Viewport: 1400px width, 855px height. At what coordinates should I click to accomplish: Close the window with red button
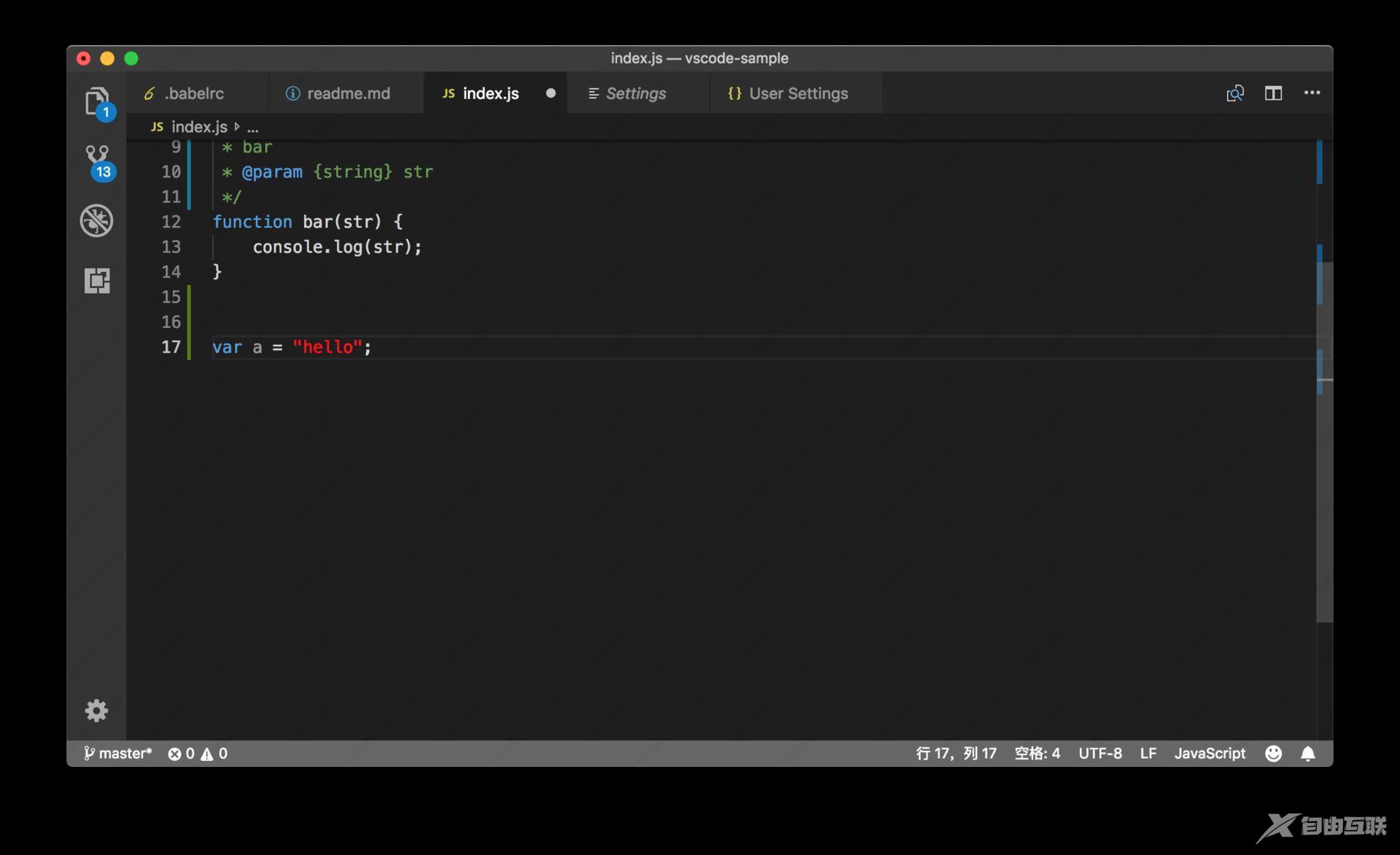[x=83, y=58]
